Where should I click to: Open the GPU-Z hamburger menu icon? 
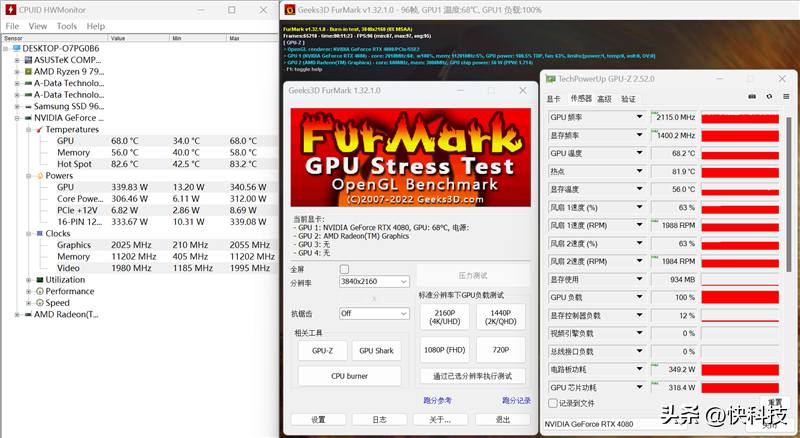pyautogui.click(x=785, y=97)
